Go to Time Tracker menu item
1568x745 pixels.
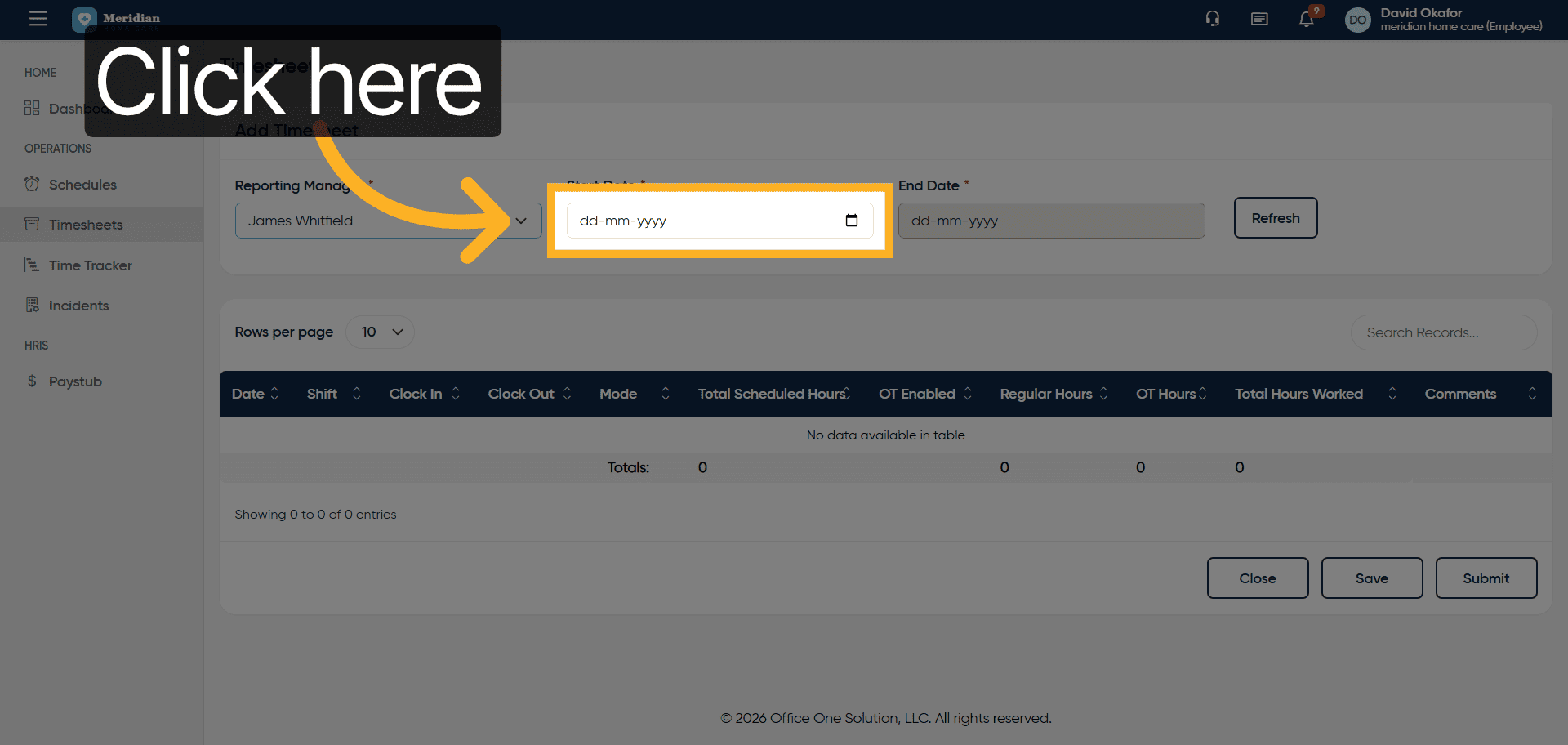tap(90, 265)
